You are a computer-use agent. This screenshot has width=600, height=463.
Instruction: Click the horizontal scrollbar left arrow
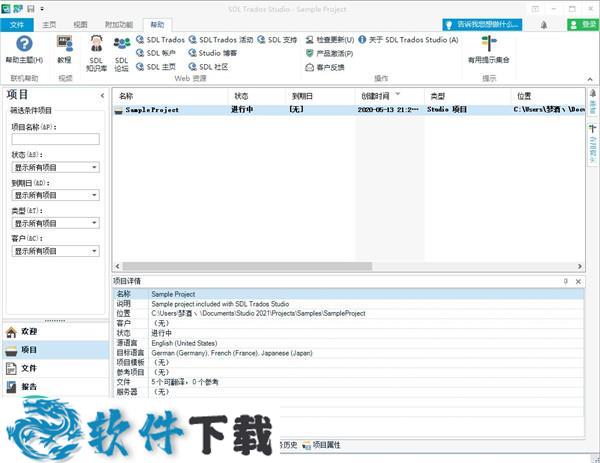(117, 266)
